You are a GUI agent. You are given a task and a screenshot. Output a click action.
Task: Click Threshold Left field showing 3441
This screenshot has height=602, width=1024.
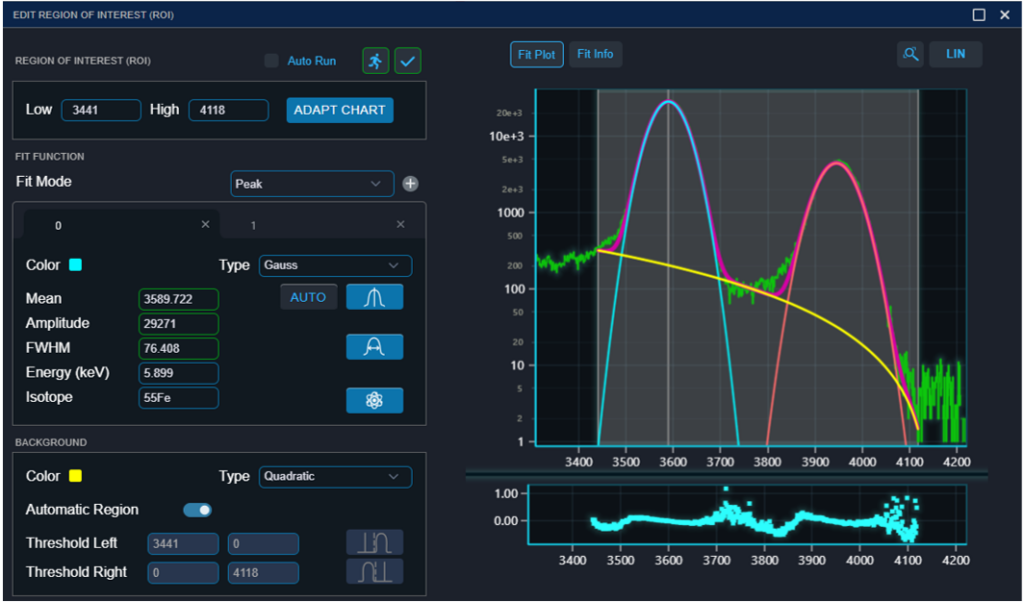[183, 543]
